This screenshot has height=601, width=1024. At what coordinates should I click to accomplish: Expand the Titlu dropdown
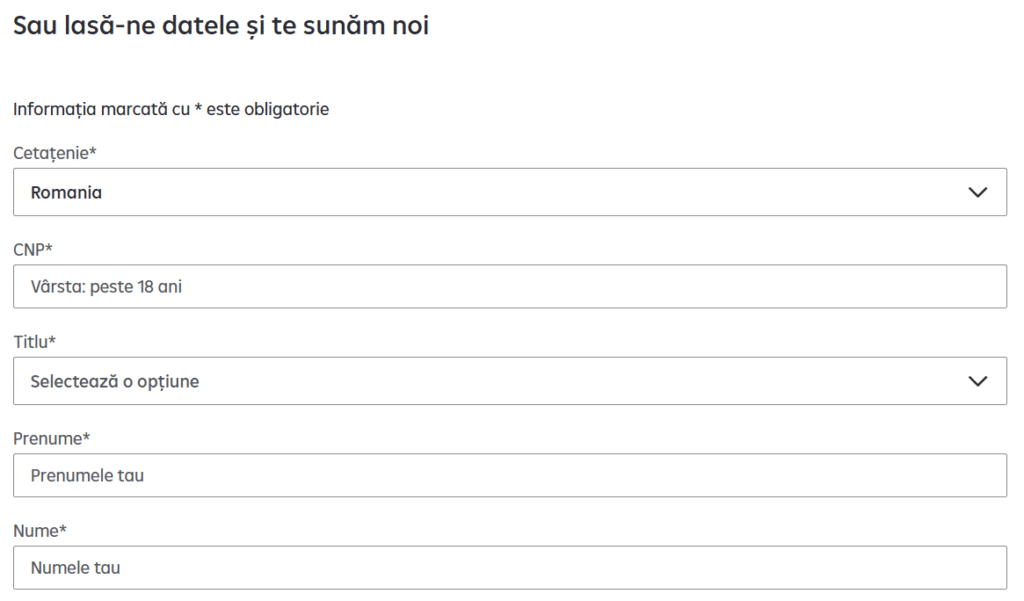pyautogui.click(x=509, y=381)
